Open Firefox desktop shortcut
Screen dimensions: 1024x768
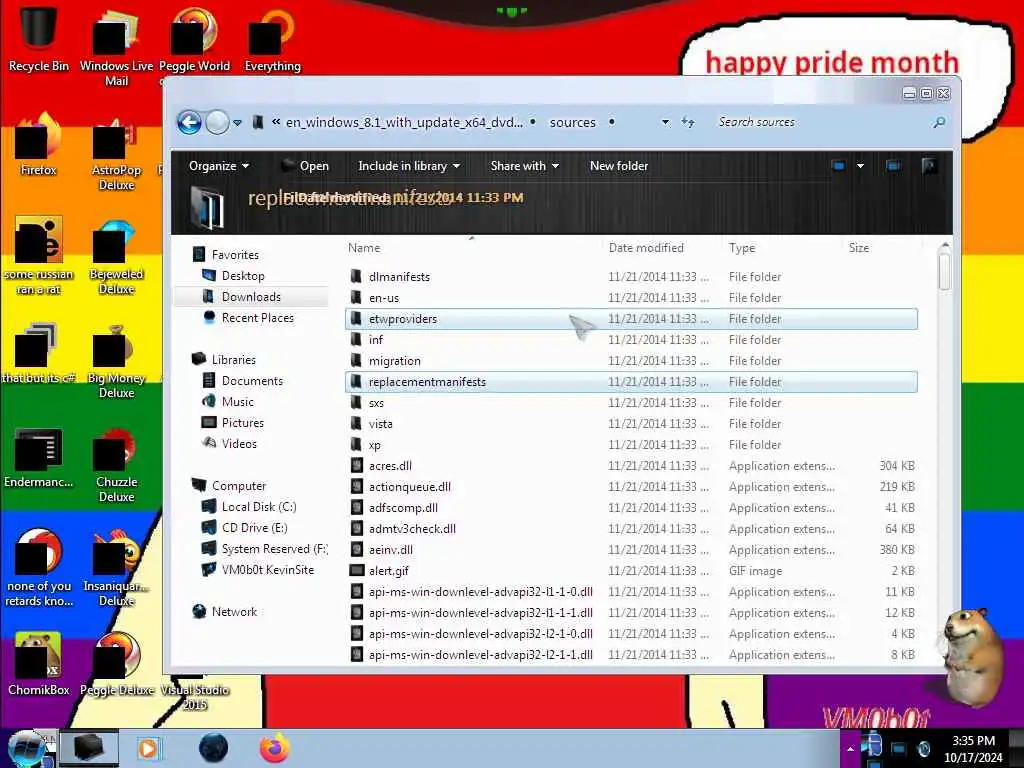point(38,145)
